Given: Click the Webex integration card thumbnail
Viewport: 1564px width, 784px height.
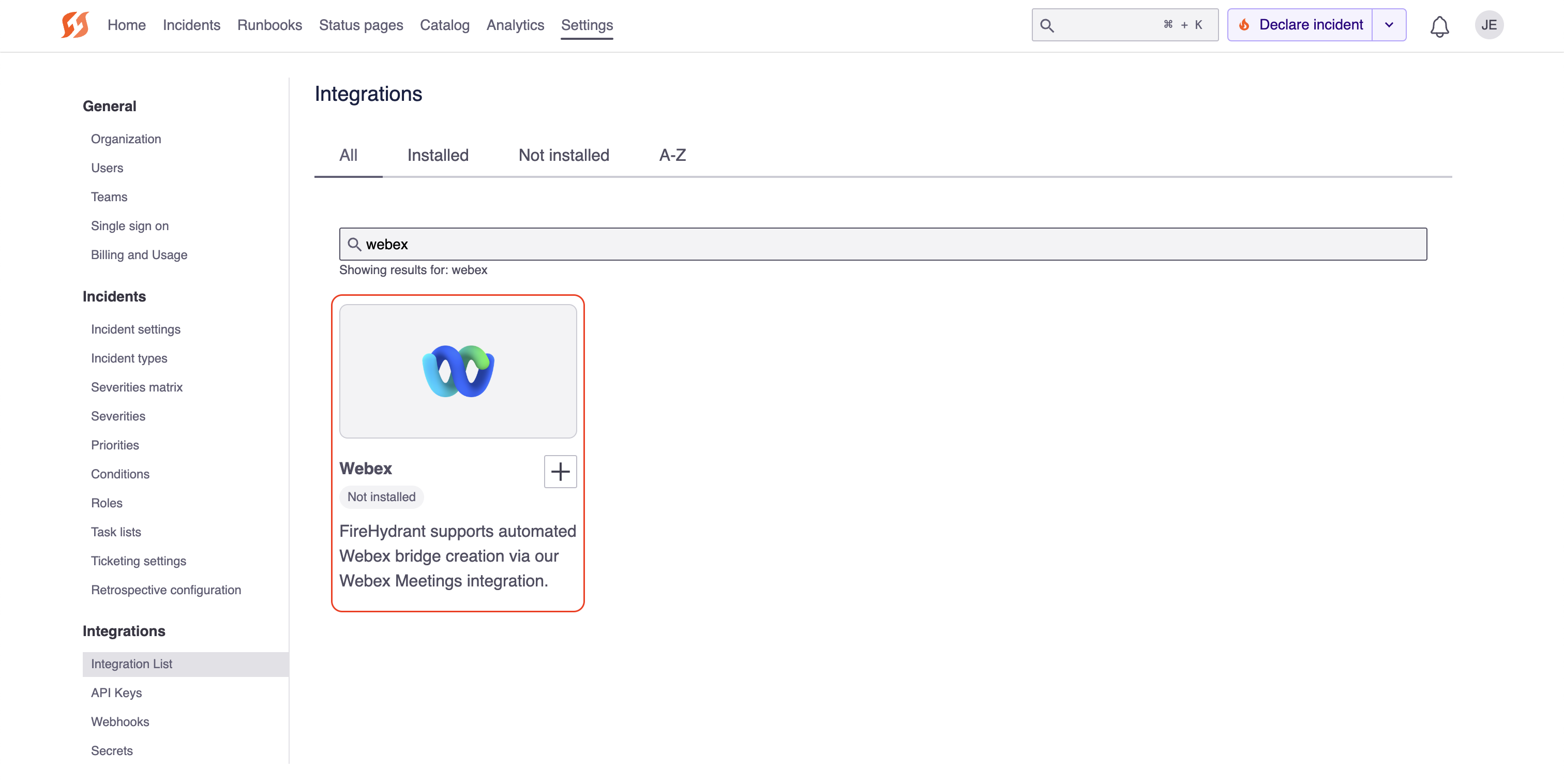Looking at the screenshot, I should point(458,371).
